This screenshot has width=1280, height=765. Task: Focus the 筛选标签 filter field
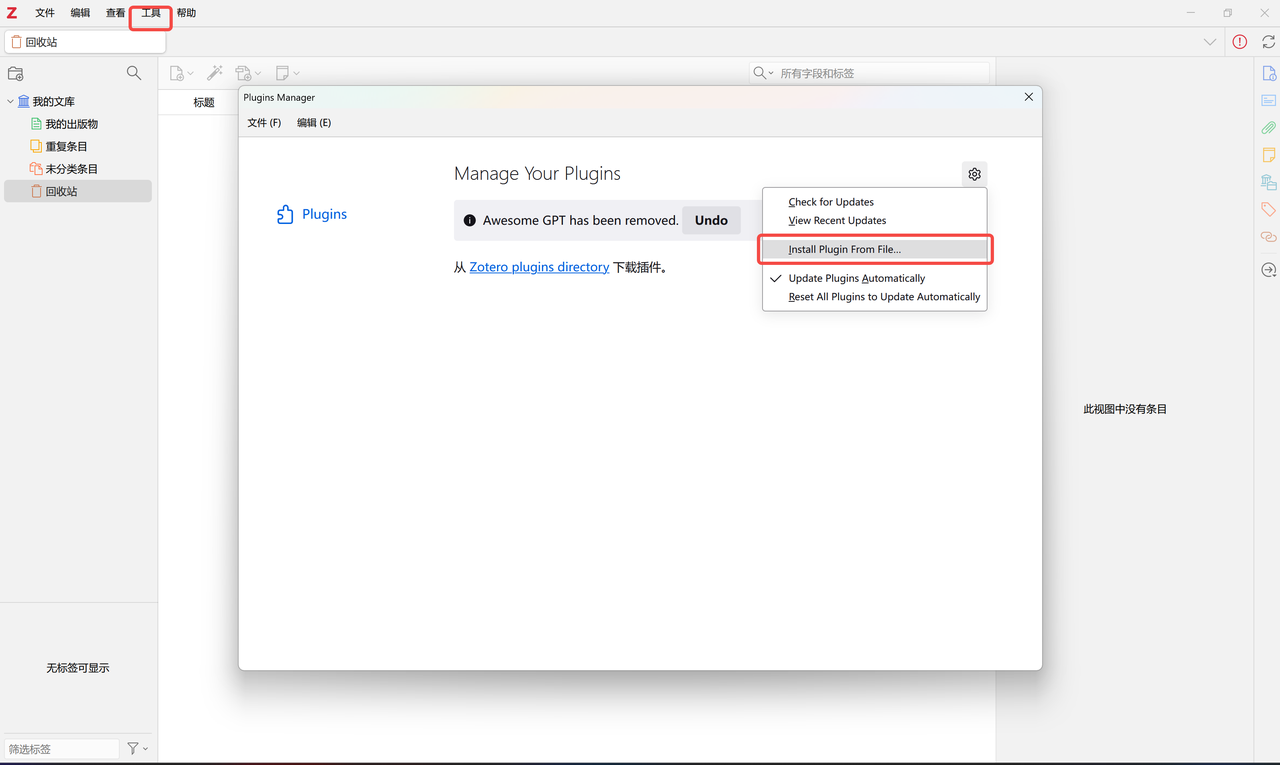[62, 749]
